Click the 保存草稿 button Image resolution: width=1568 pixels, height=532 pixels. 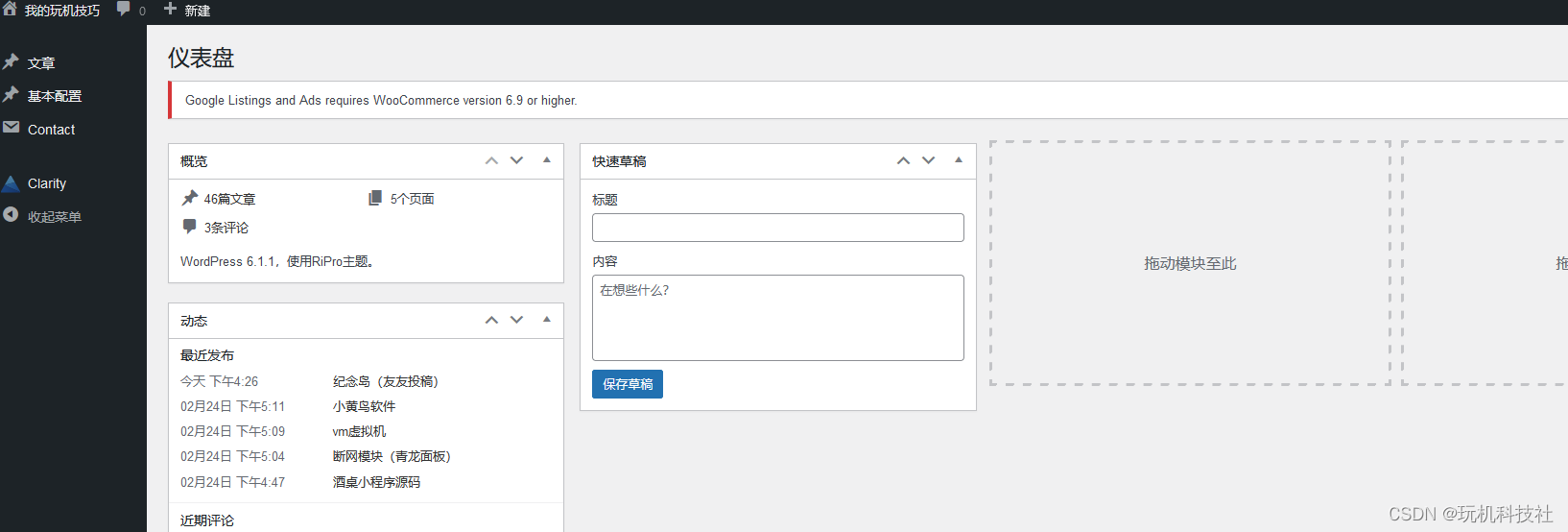(x=628, y=384)
